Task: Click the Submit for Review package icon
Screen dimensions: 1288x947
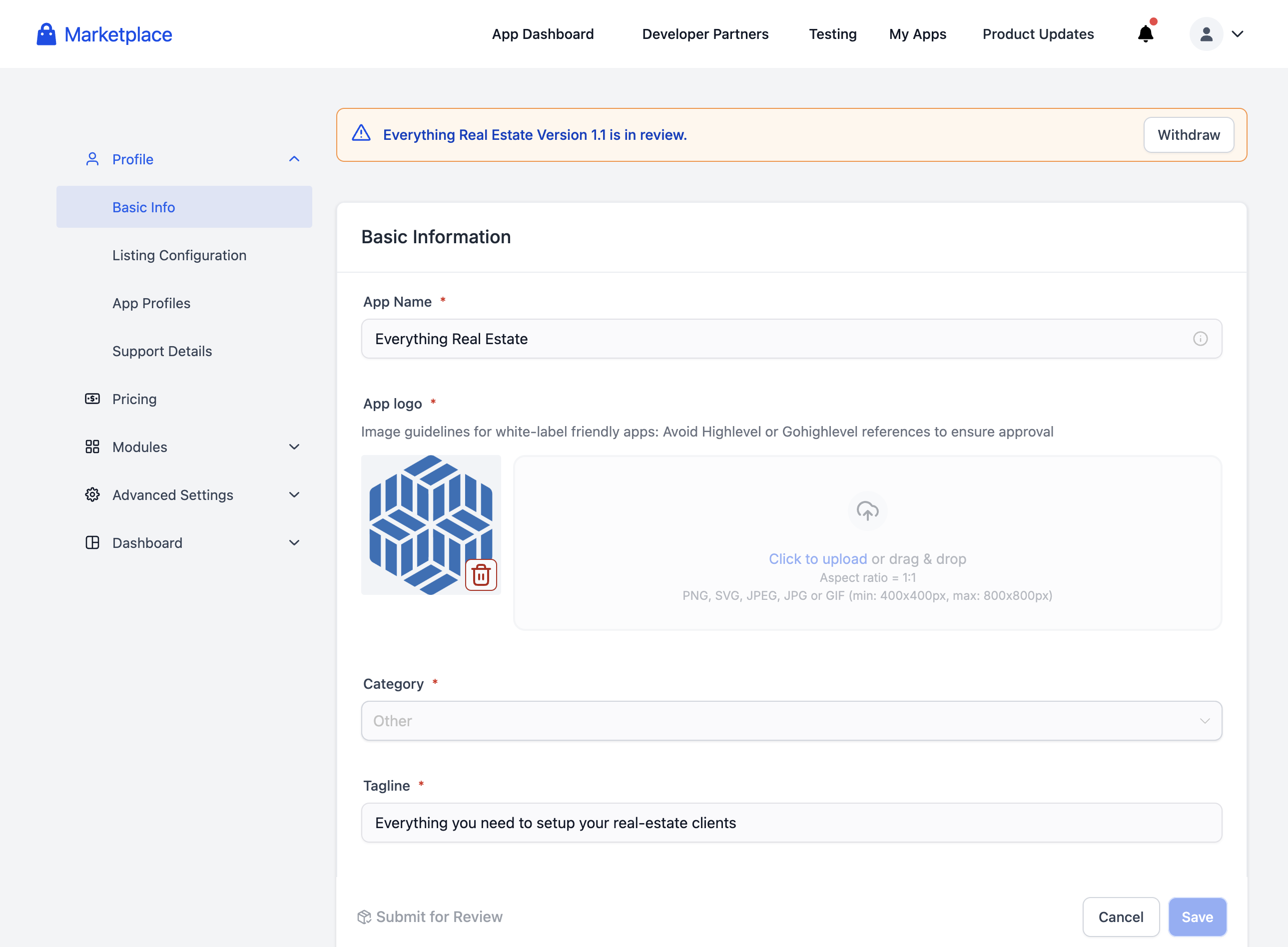Action: click(364, 917)
